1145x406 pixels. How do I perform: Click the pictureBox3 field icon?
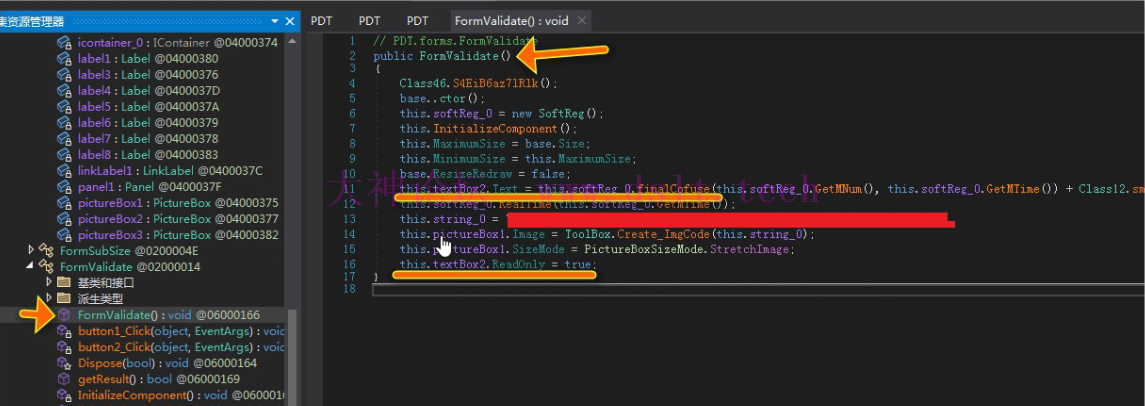click(x=63, y=235)
